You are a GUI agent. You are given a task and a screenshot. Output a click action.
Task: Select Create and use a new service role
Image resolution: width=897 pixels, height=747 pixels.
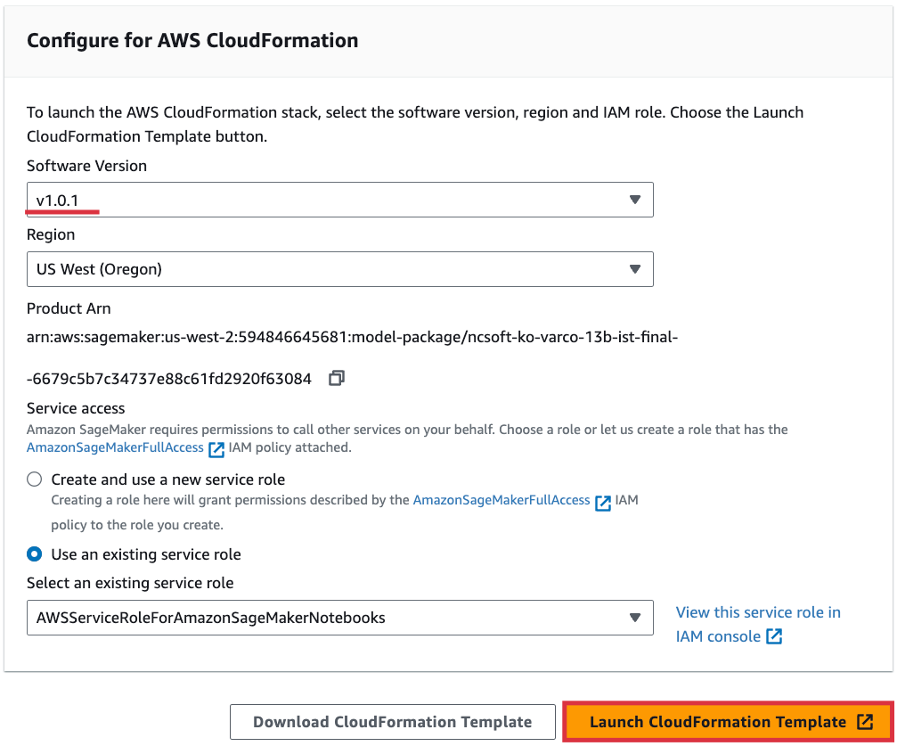[x=35, y=480]
